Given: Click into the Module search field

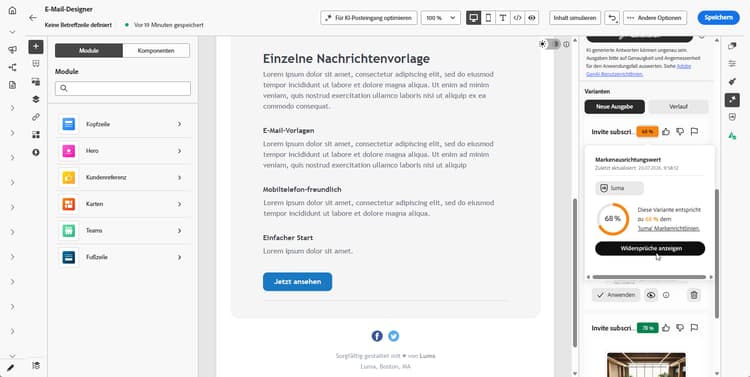Looking at the screenshot, I should pyautogui.click(x=123, y=89).
